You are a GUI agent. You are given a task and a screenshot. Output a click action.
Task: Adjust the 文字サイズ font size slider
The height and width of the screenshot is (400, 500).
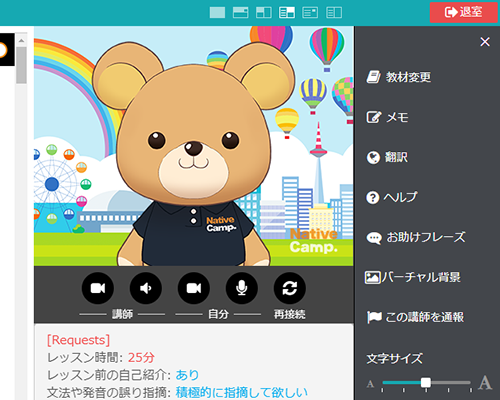click(426, 383)
